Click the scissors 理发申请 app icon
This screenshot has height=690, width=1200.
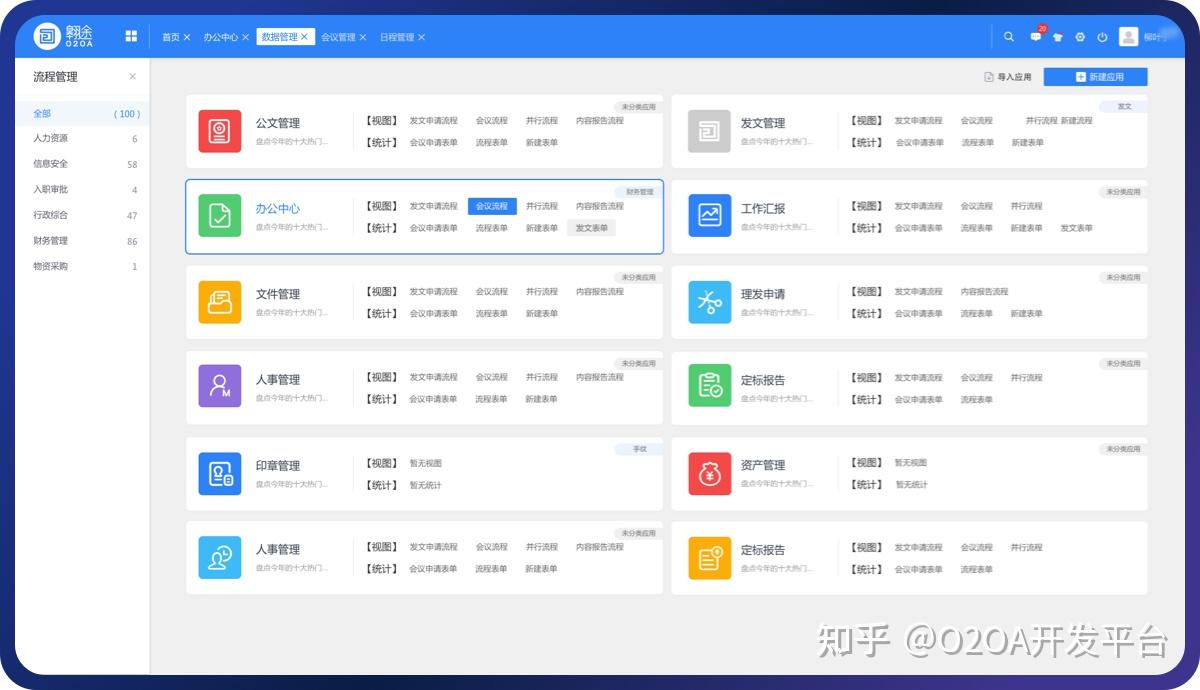pyautogui.click(x=709, y=302)
